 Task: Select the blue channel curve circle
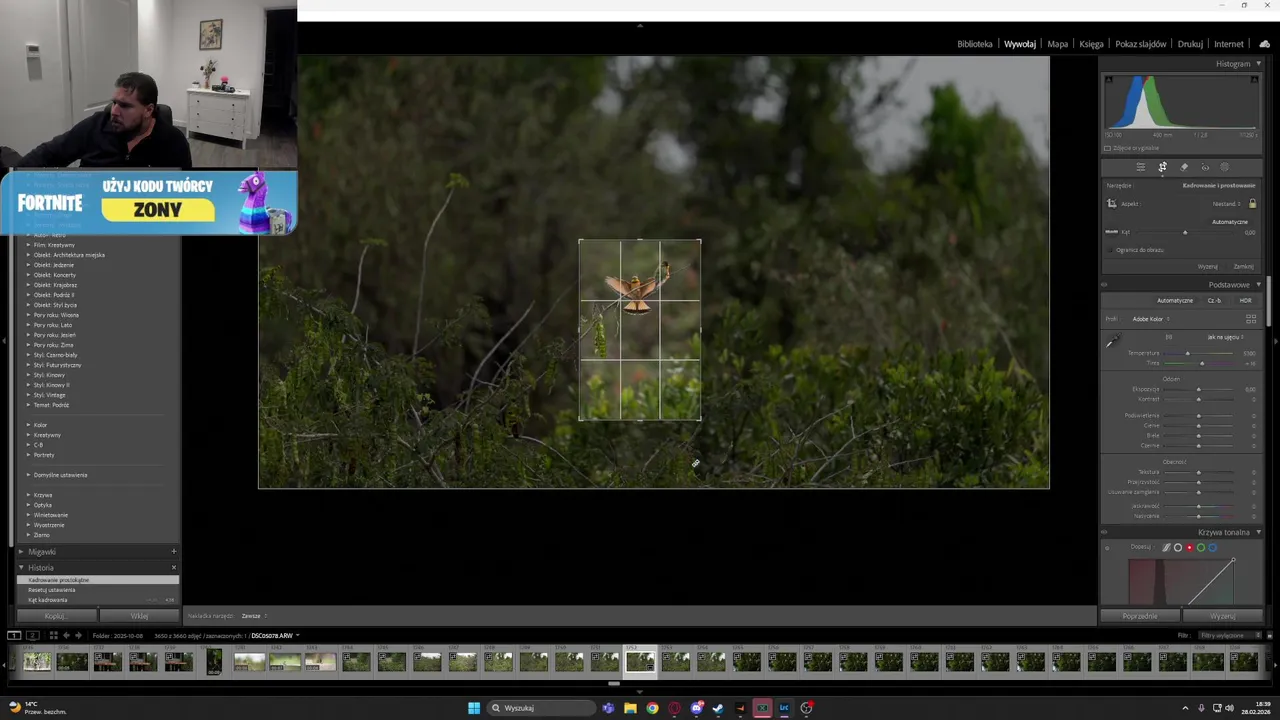[1213, 547]
